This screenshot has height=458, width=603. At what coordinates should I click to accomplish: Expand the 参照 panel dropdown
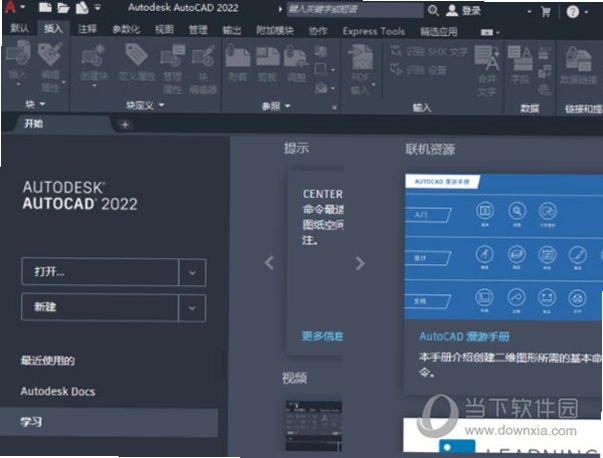point(276,106)
